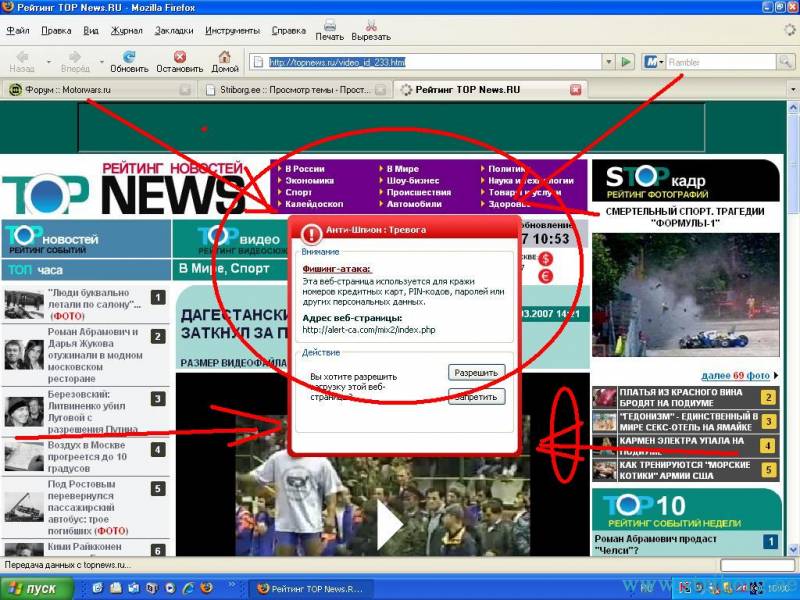The height and width of the screenshot is (600, 800).
Task: Click Запретить to block the page
Action: click(477, 397)
